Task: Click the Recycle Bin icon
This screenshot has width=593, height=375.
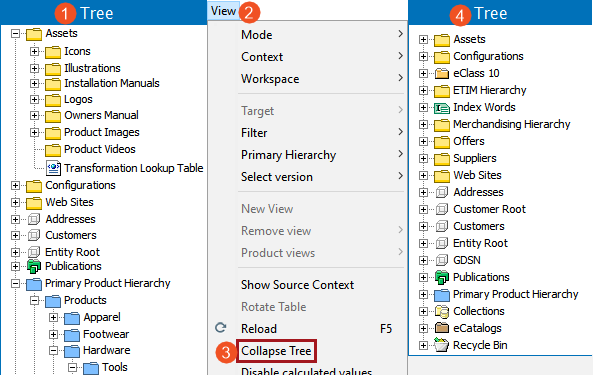Action: coord(441,345)
